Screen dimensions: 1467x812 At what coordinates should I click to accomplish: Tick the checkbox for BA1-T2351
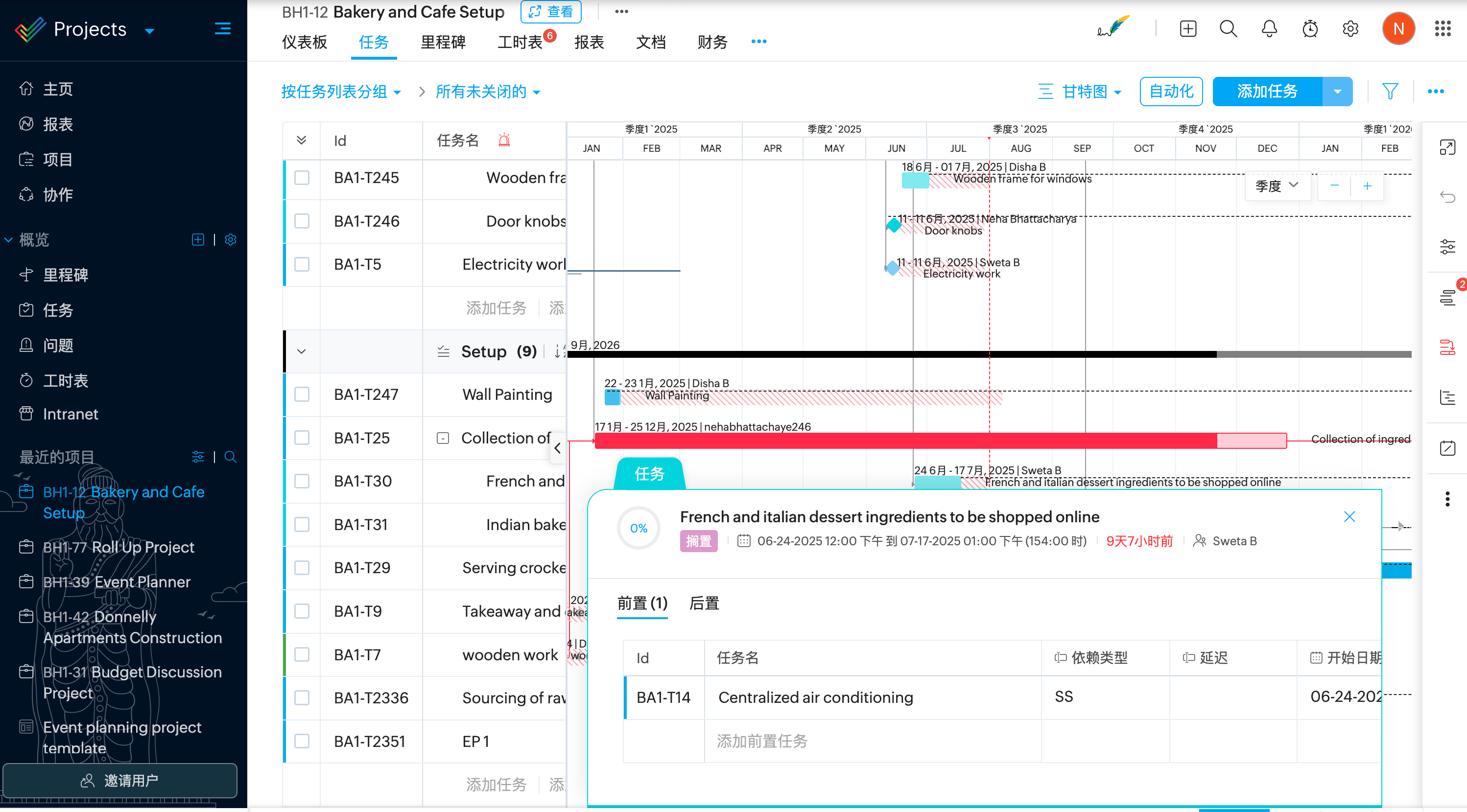point(302,741)
